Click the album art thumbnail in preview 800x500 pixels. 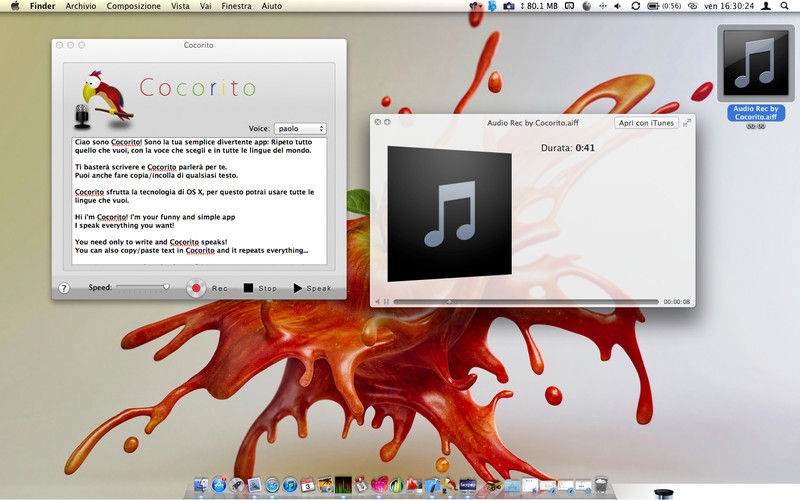pos(449,214)
